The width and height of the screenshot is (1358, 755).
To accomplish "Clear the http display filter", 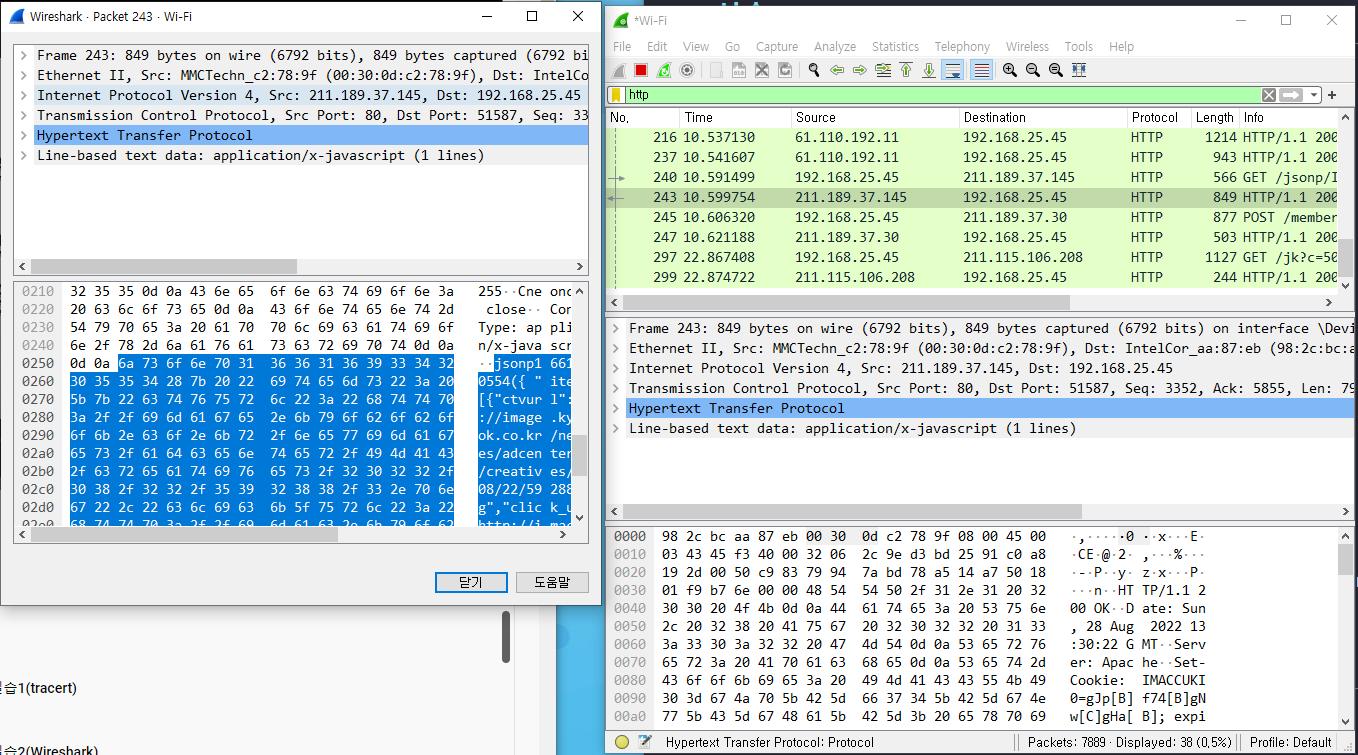I will pyautogui.click(x=1268, y=95).
